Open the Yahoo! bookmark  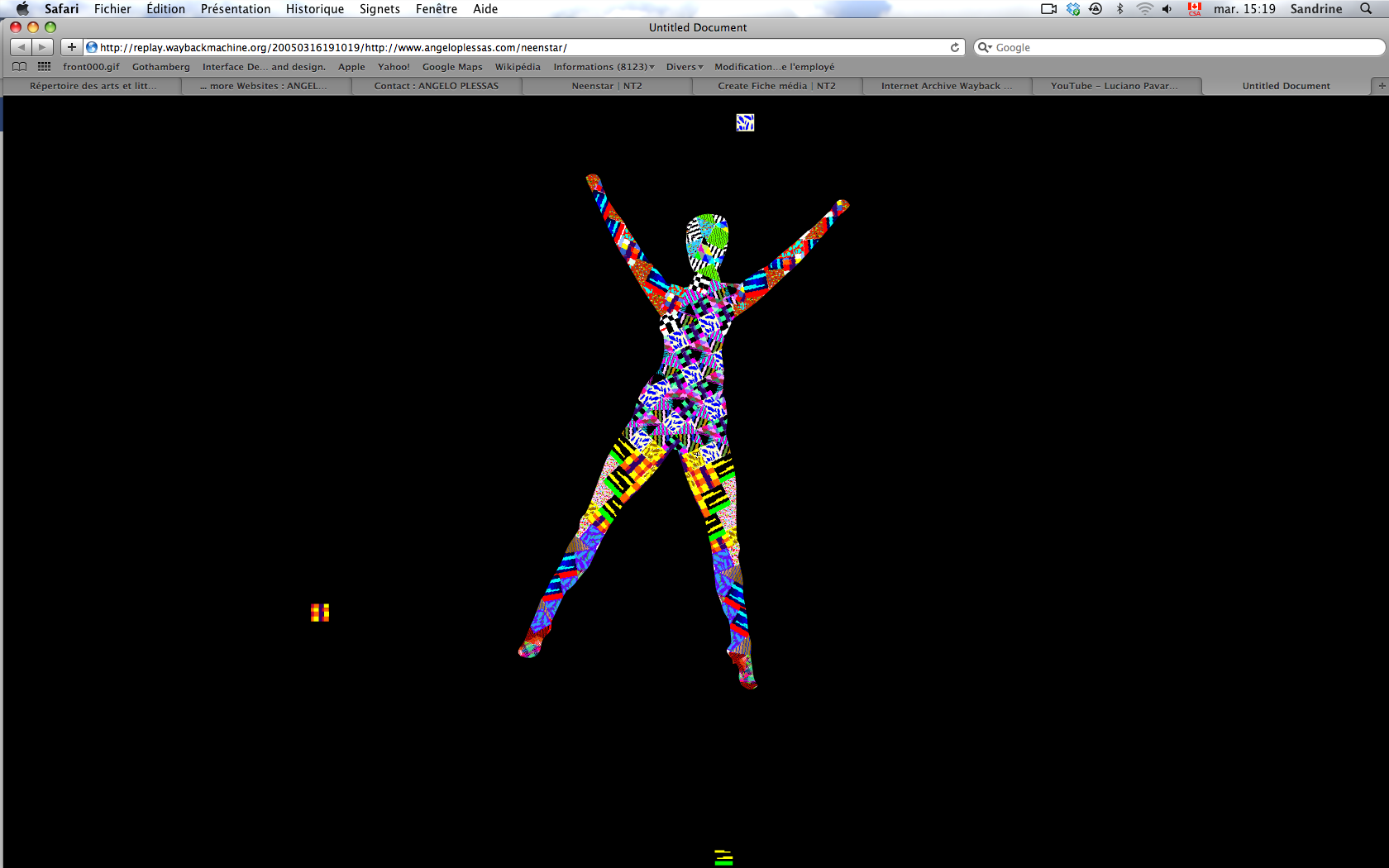394,67
